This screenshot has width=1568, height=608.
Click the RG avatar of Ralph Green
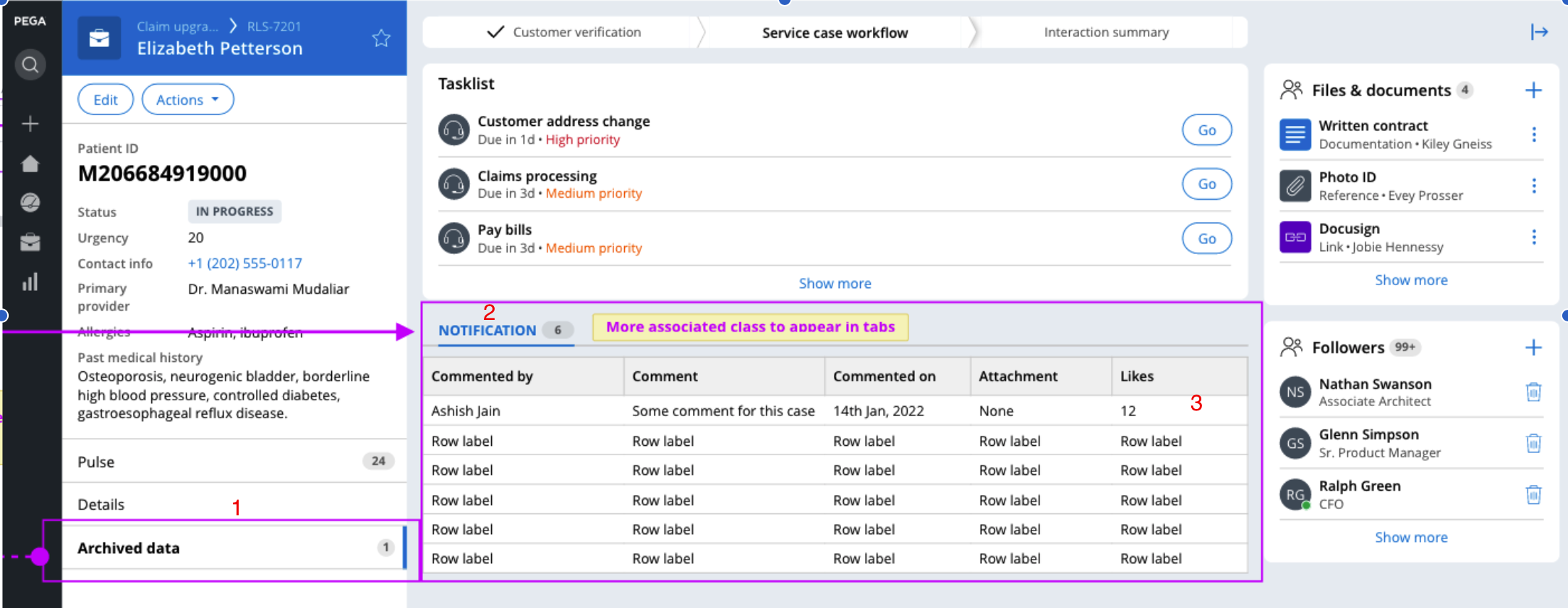coord(1295,495)
